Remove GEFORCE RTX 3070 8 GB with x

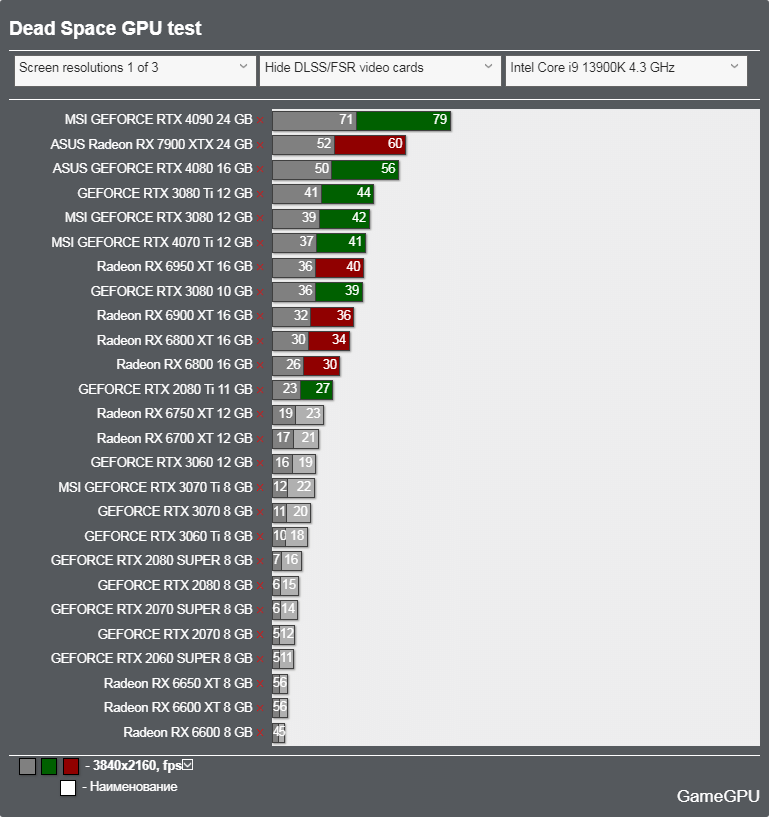260,512
